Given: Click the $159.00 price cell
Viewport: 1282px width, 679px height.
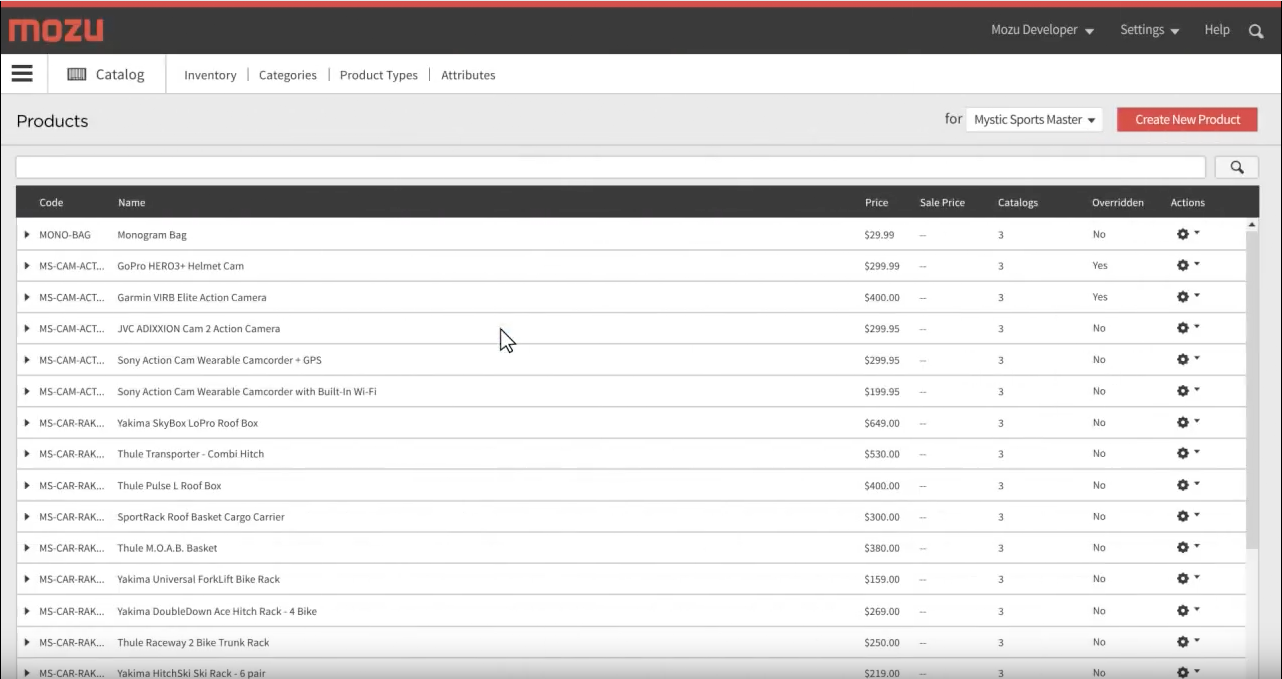Looking at the screenshot, I should click(882, 579).
